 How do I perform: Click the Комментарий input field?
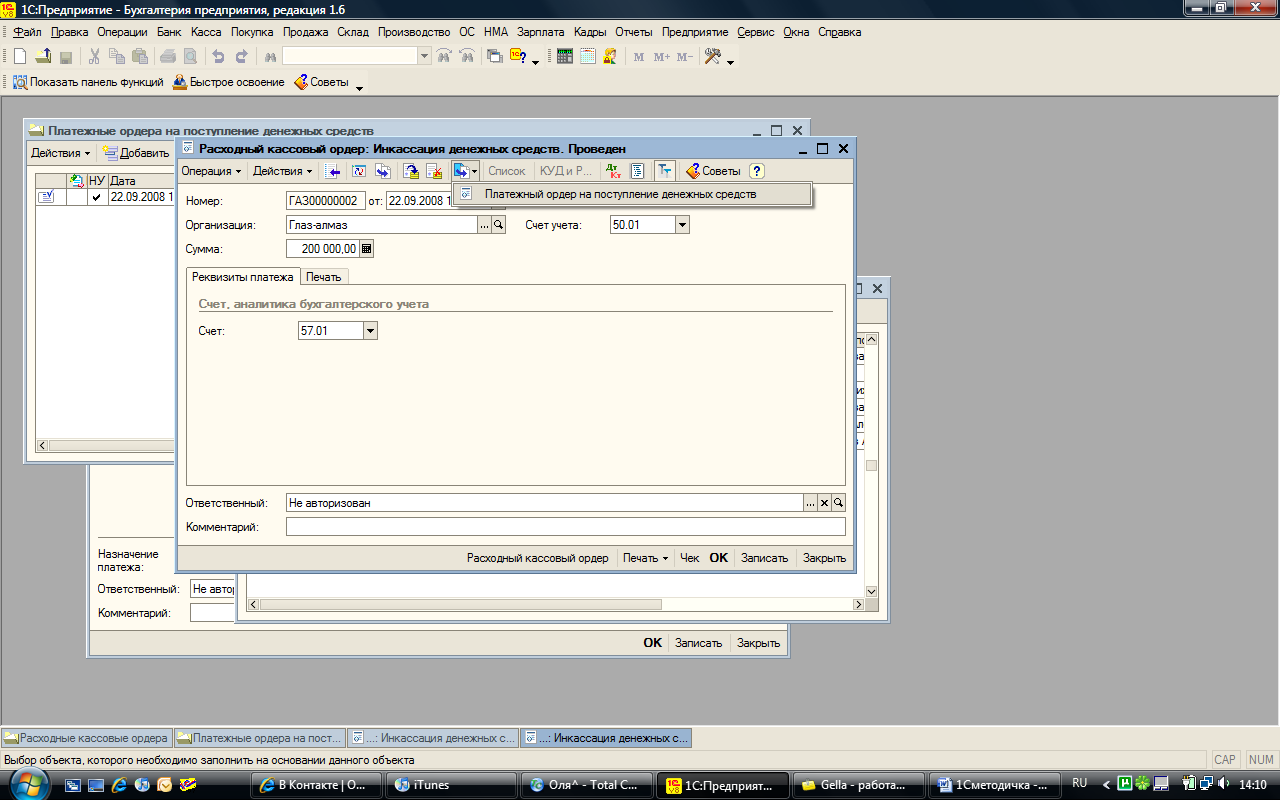pyautogui.click(x=566, y=527)
